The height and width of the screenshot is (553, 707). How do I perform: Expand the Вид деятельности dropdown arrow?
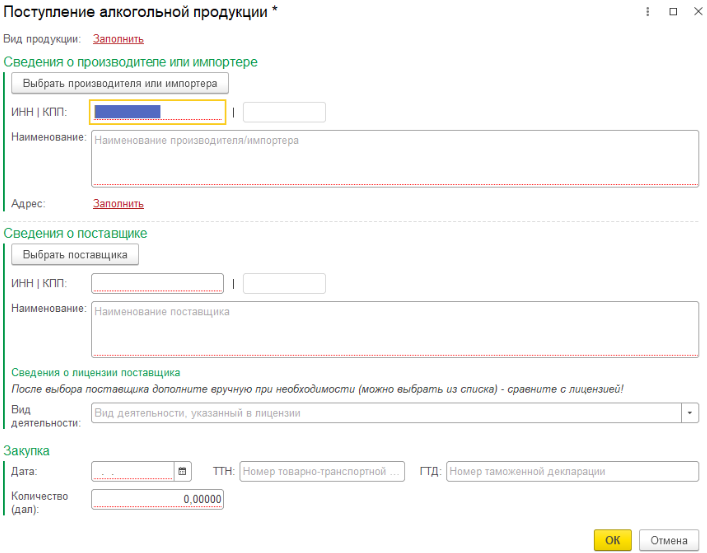pos(690,413)
